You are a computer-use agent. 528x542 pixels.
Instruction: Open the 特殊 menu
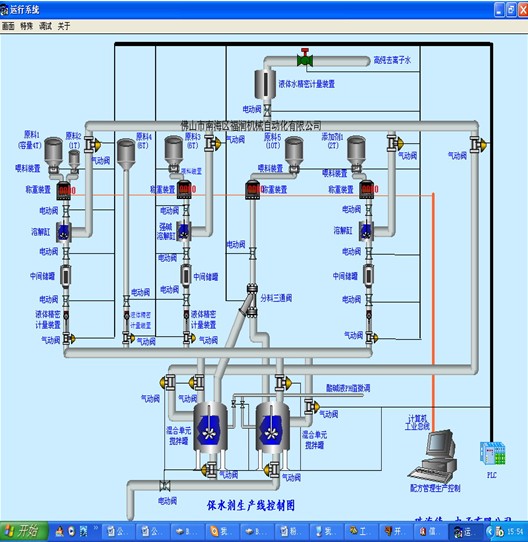27,26
